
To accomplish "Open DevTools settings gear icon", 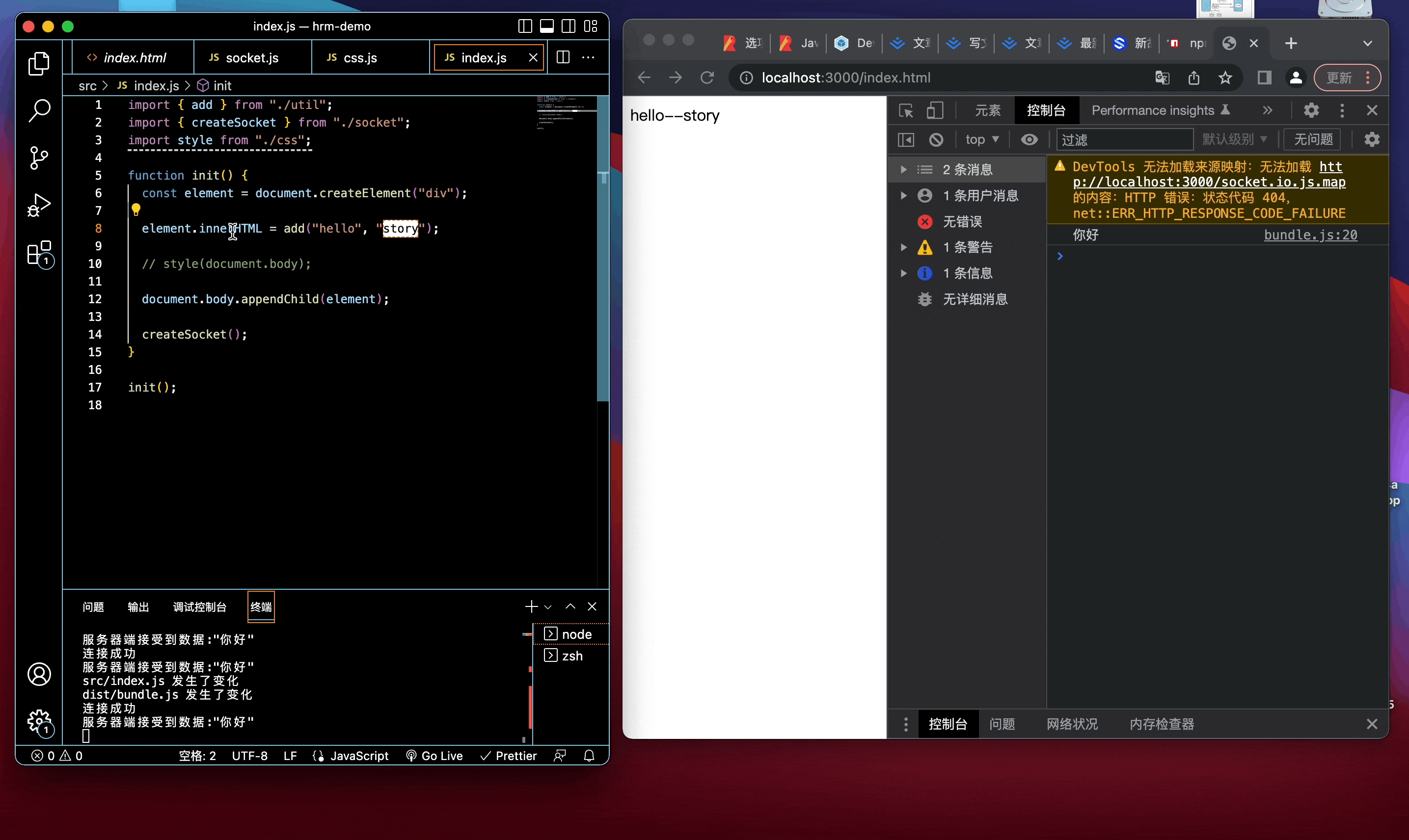I will 1311,110.
